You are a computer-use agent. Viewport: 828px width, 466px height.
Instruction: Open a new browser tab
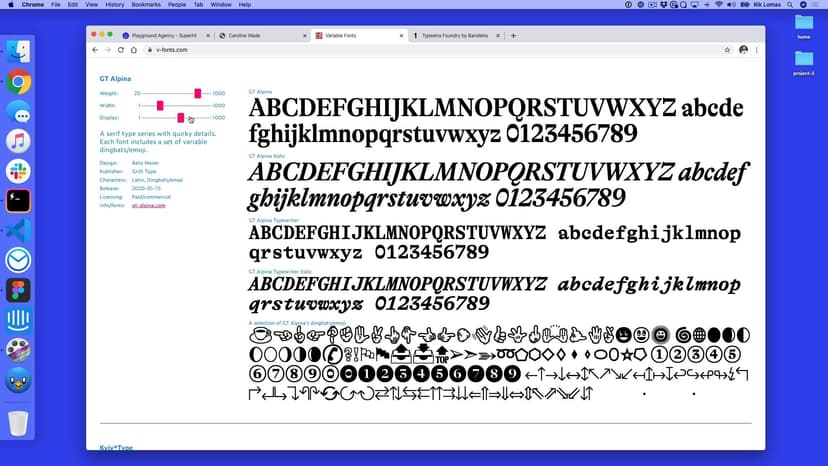[x=513, y=35]
